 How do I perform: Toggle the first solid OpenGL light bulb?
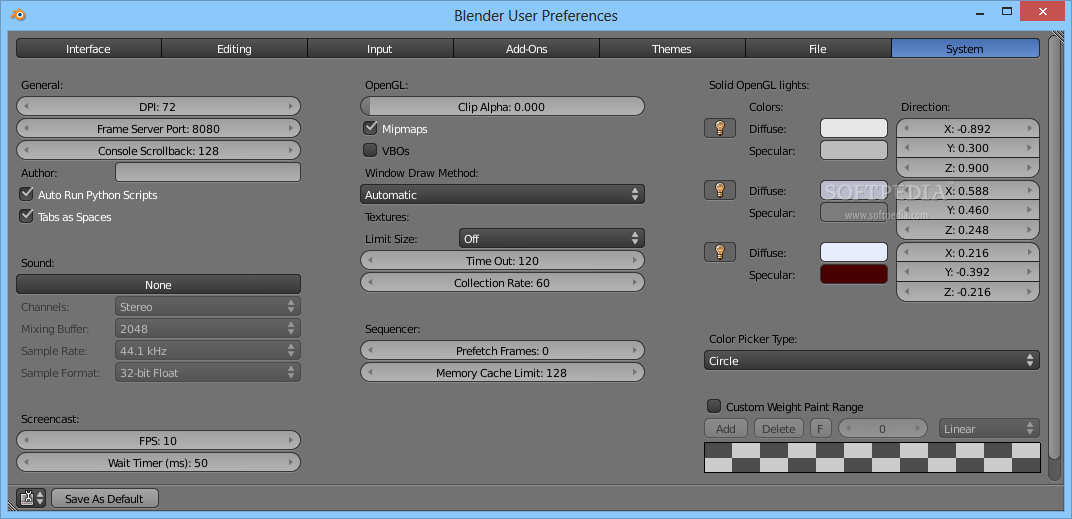click(720, 128)
